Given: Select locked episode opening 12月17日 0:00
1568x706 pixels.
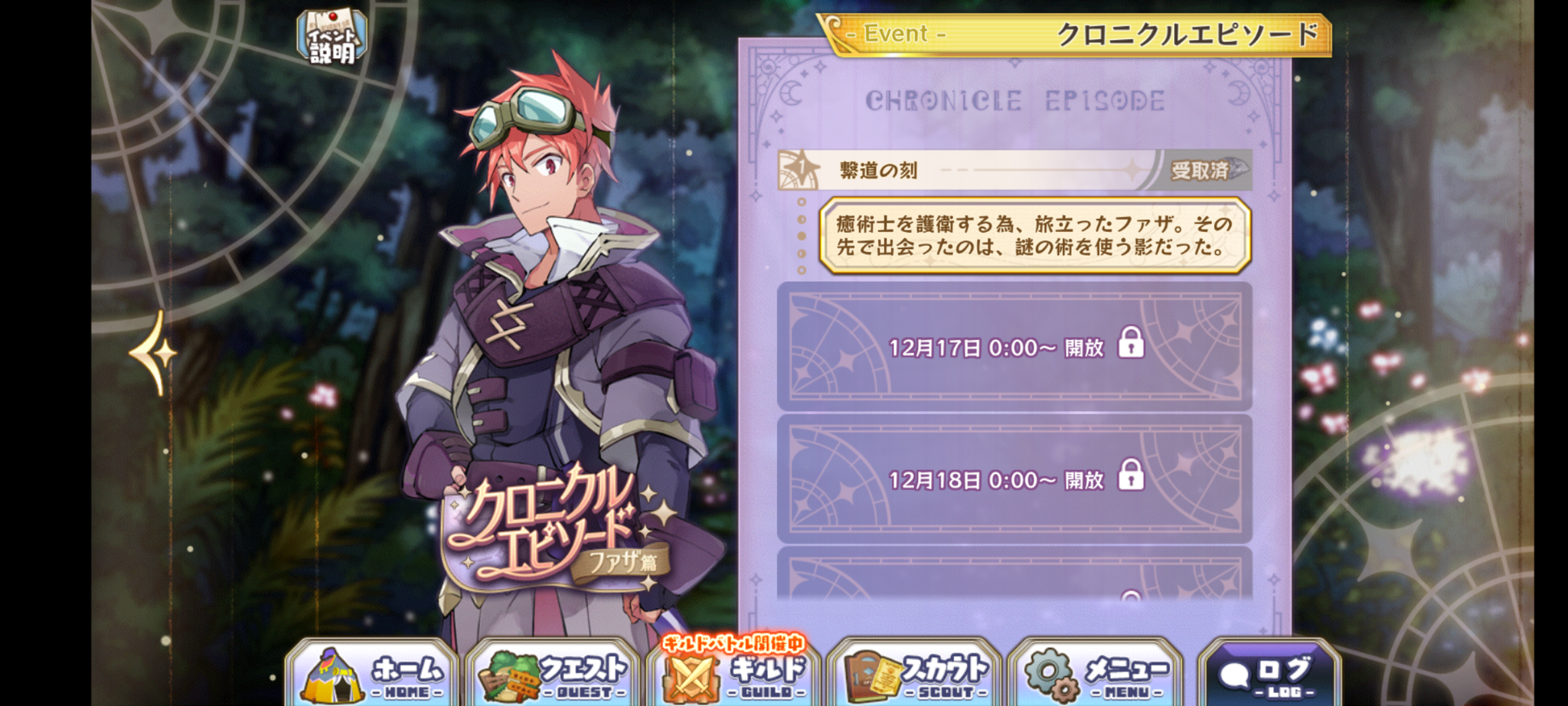Looking at the screenshot, I should click(1014, 346).
